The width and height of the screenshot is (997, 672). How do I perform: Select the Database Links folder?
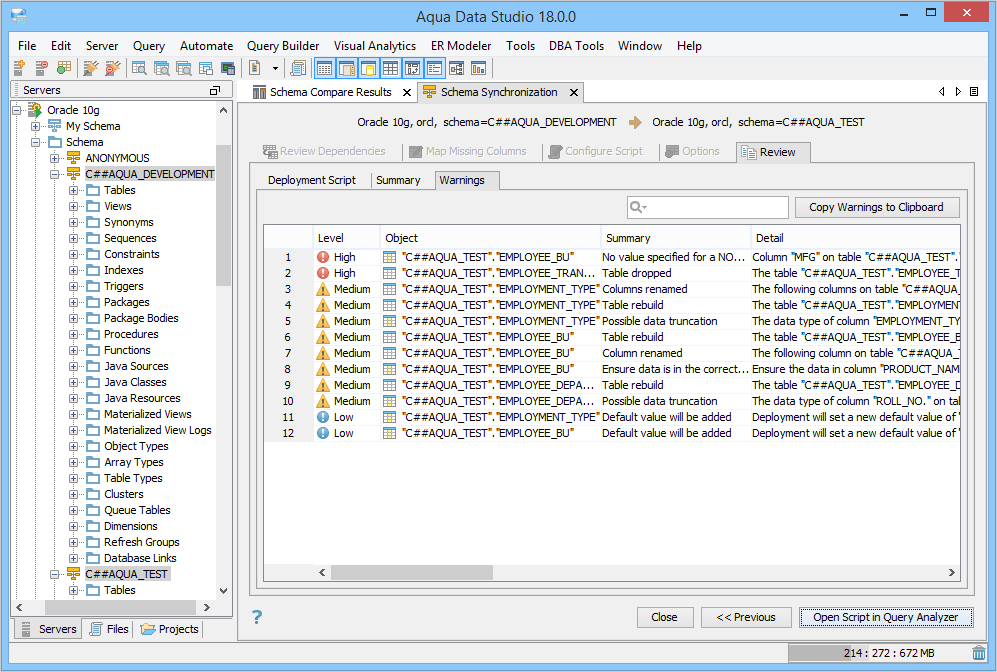tap(140, 558)
